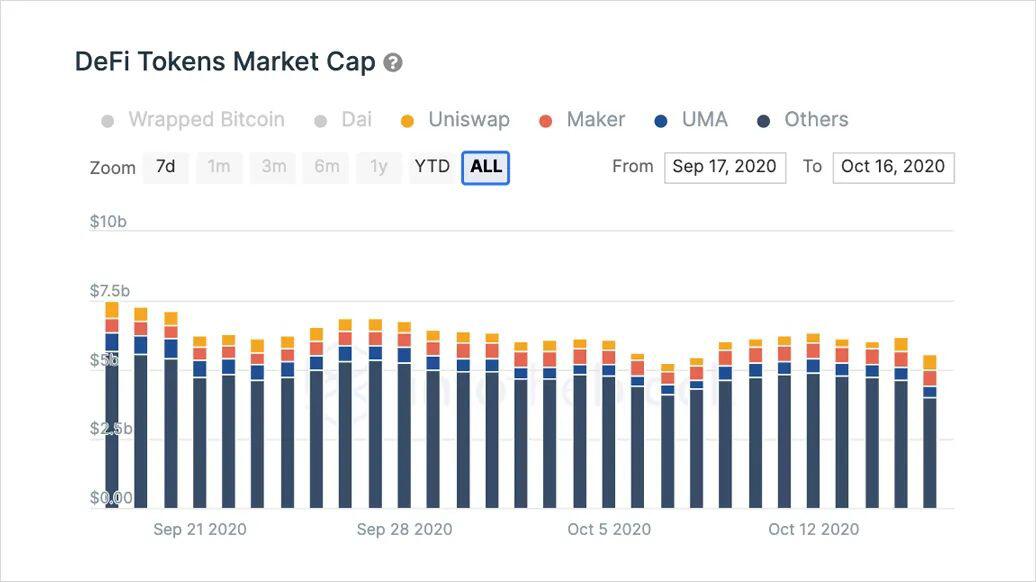Image resolution: width=1036 pixels, height=582 pixels.
Task: Select the ALL zoom button
Action: pyautogui.click(x=486, y=168)
